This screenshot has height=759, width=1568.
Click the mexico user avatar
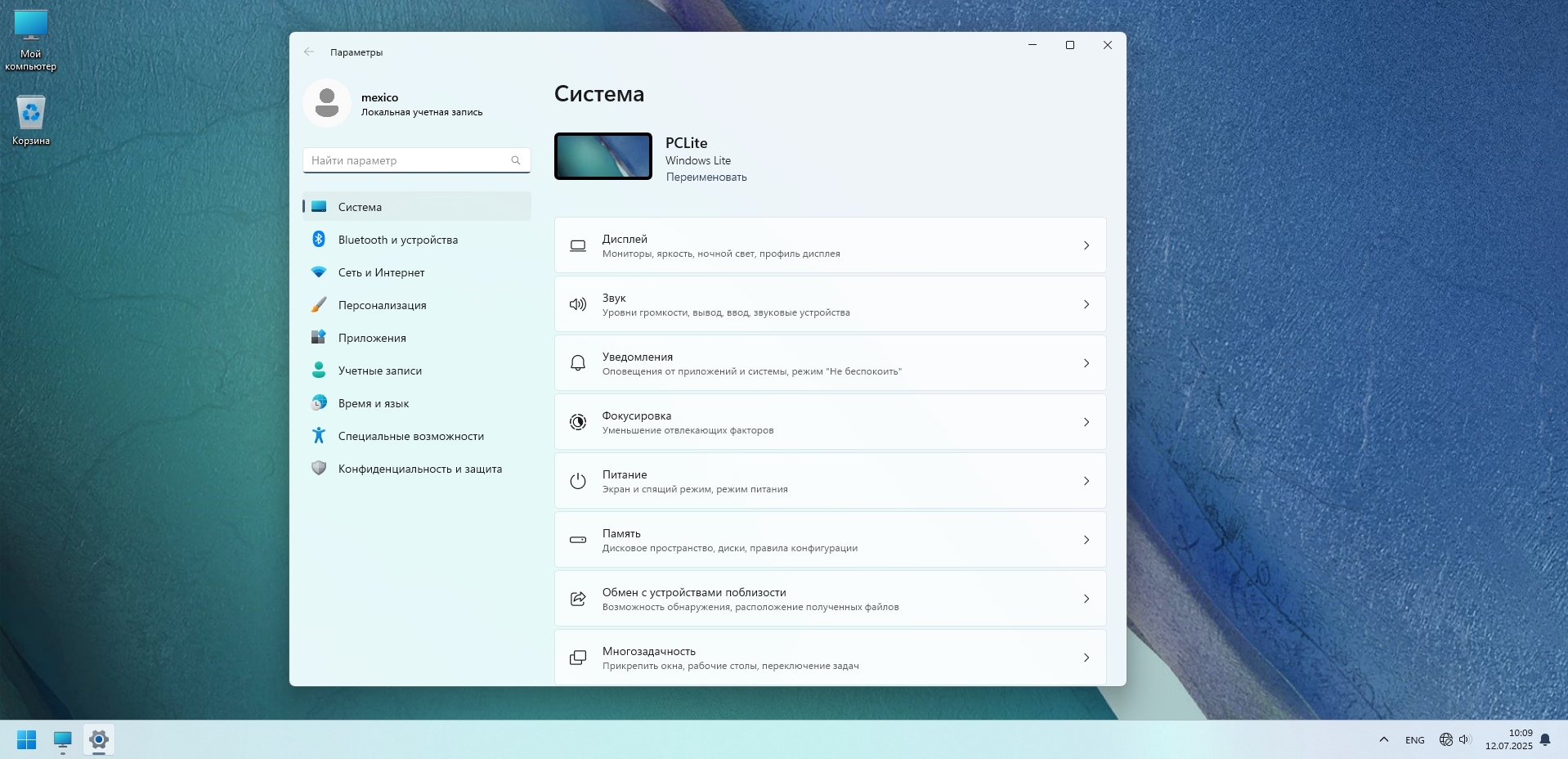click(327, 103)
